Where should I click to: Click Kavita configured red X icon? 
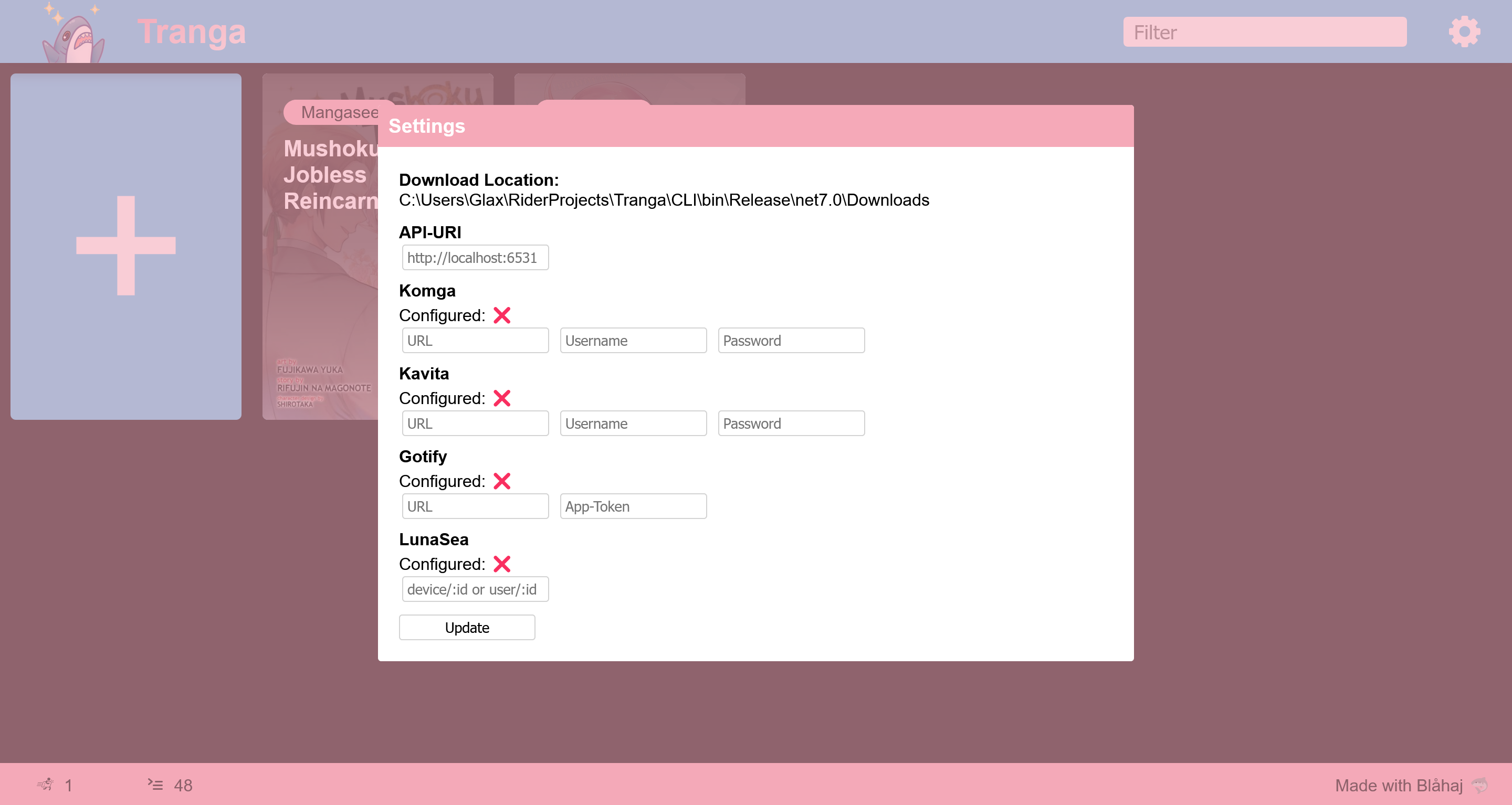[x=502, y=398]
